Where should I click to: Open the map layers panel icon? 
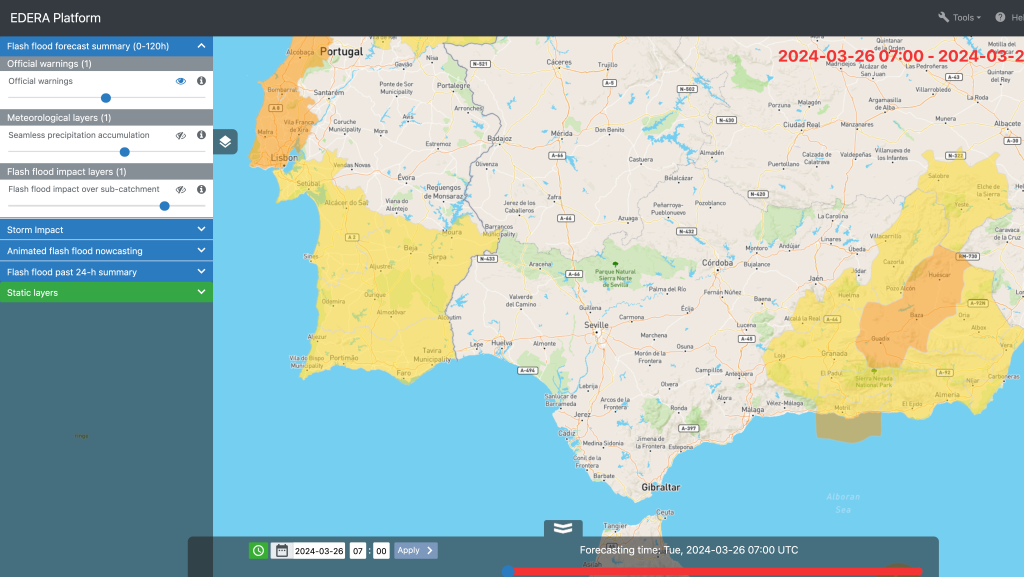[x=226, y=142]
